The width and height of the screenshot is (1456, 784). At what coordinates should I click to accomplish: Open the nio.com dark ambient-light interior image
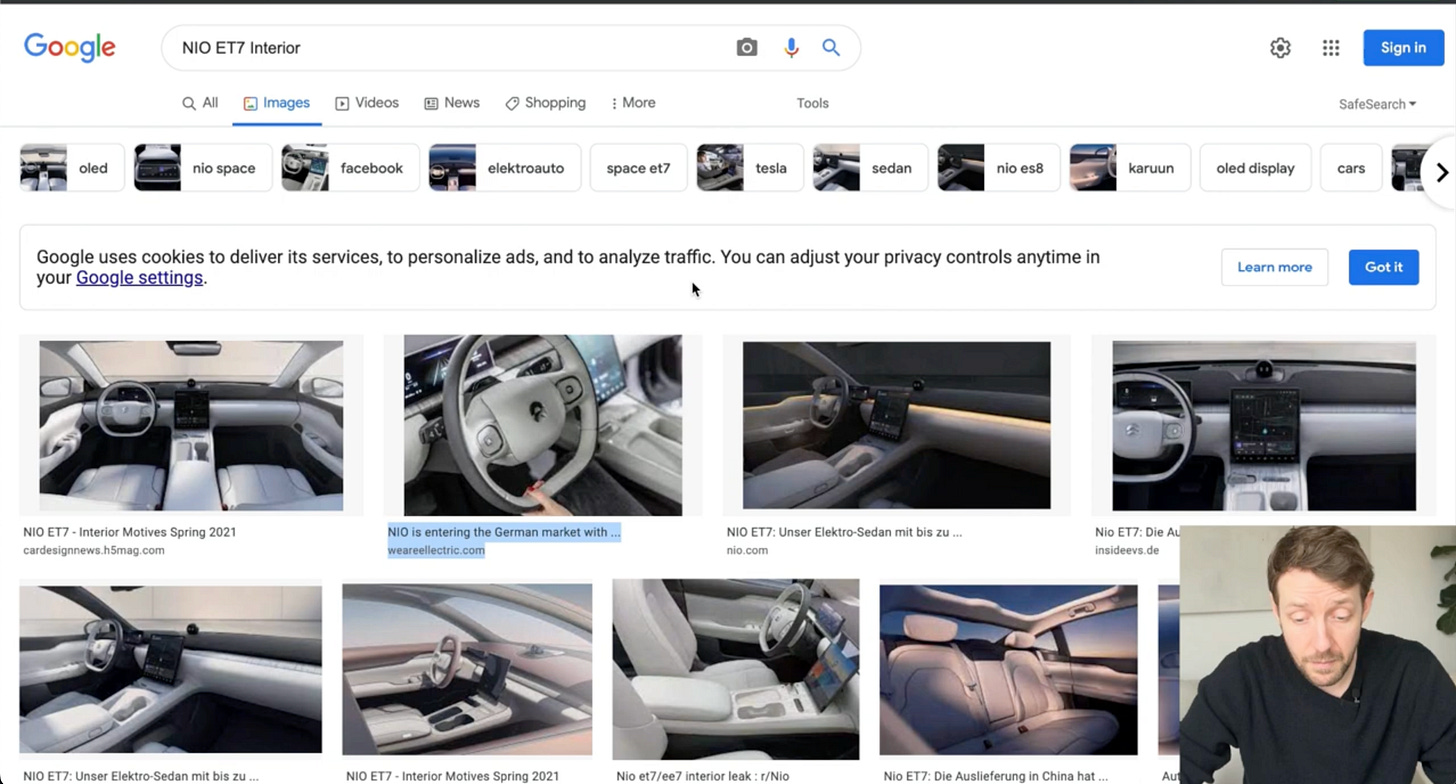point(896,425)
